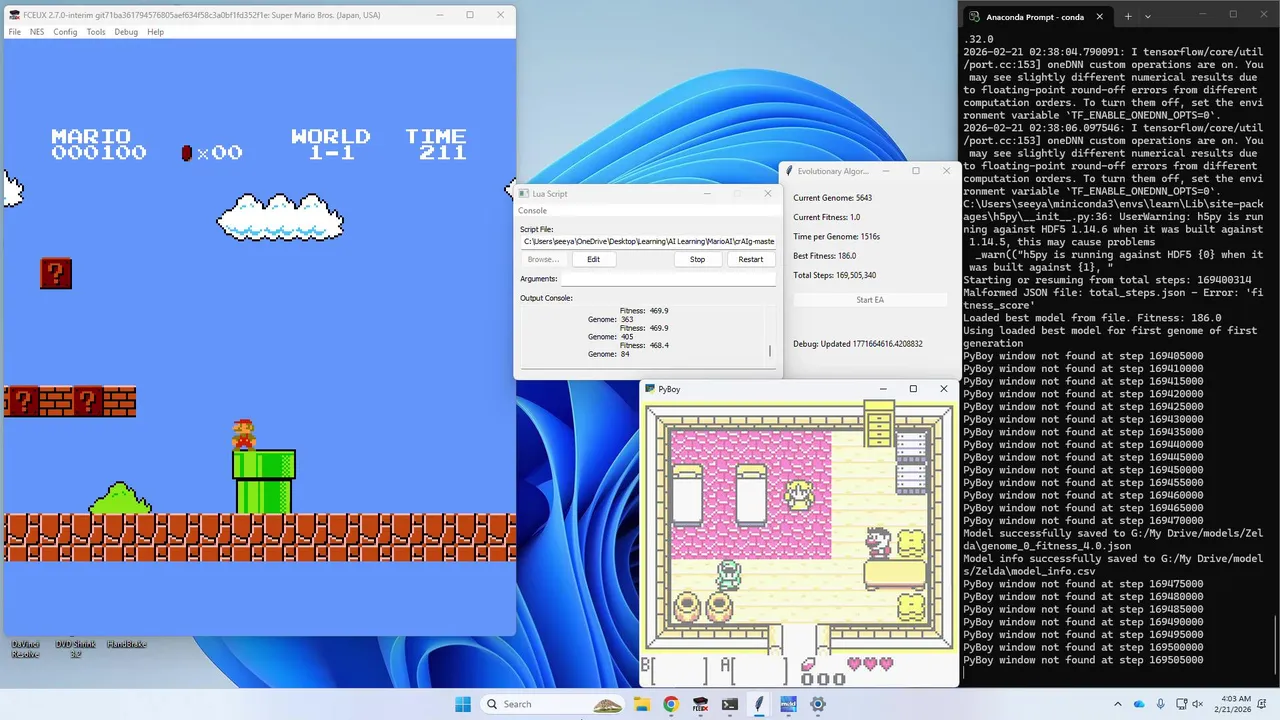Screen dimensions: 1280x720
Task: Open a new terminal tab
Action: [1128, 17]
